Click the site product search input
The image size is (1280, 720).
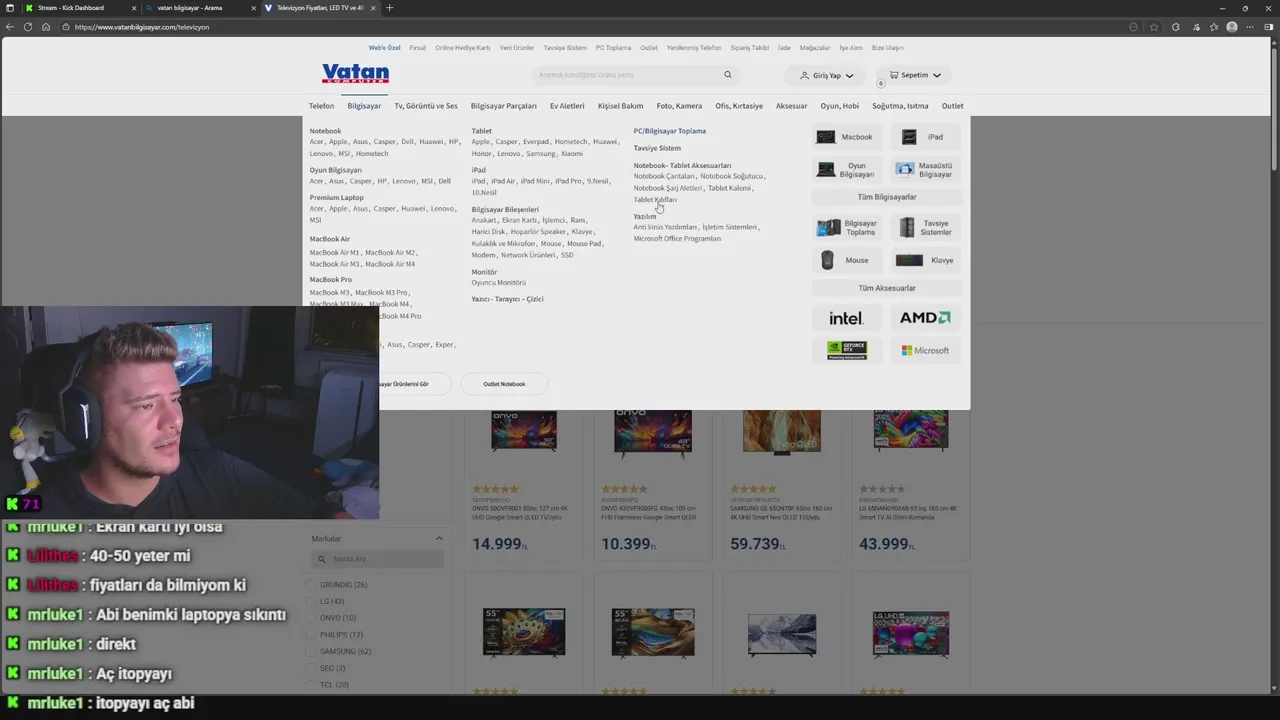635,75
